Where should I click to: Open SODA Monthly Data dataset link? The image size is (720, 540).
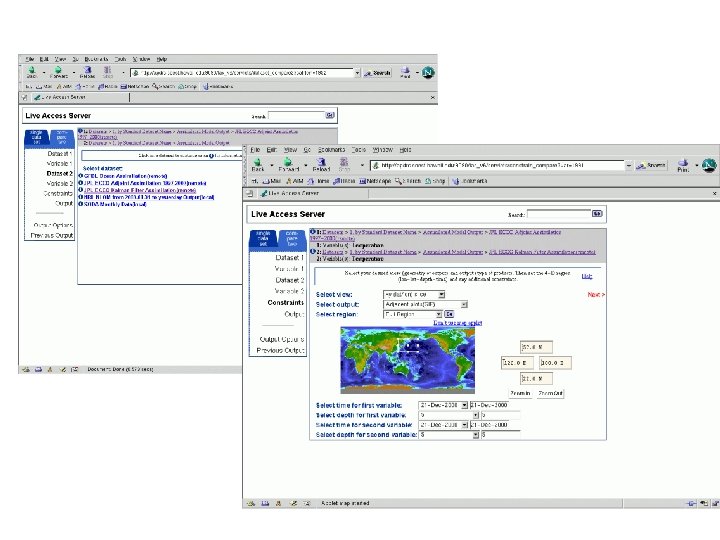[115, 204]
